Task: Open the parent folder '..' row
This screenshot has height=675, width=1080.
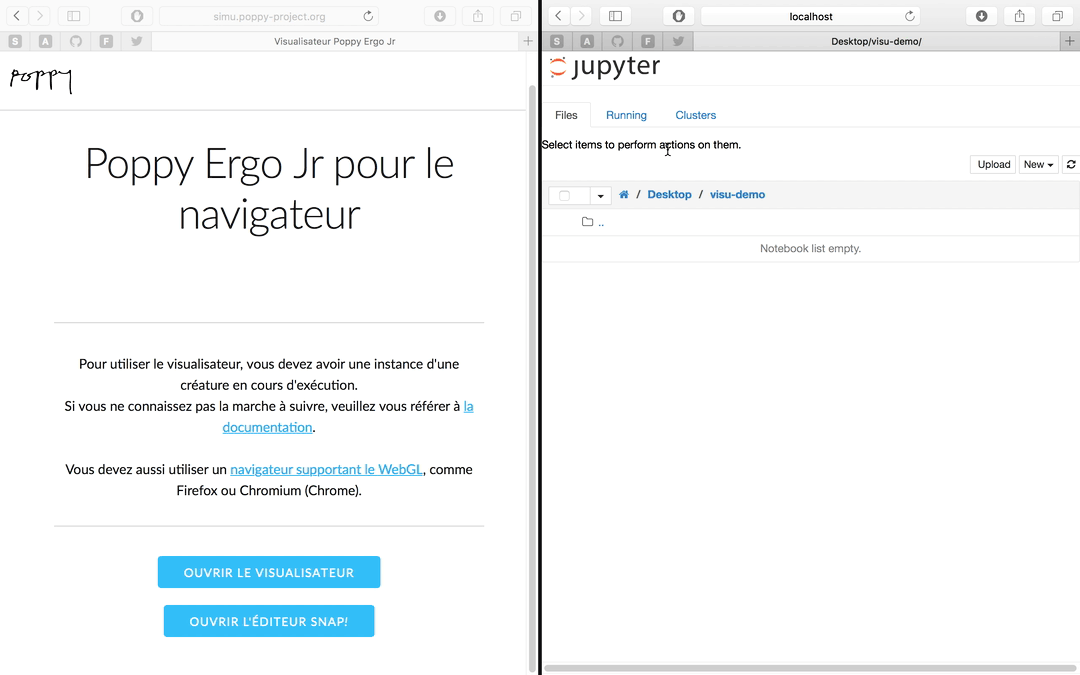Action: 811,222
